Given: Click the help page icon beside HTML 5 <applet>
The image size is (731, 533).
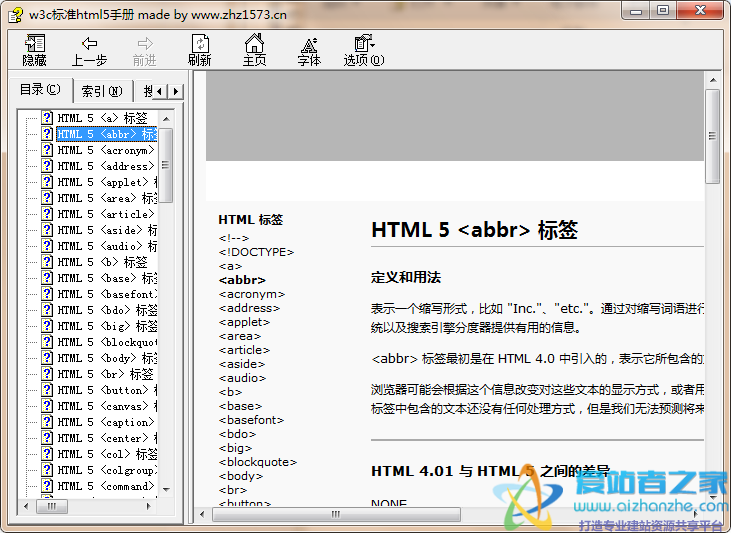Looking at the screenshot, I should point(47,181).
